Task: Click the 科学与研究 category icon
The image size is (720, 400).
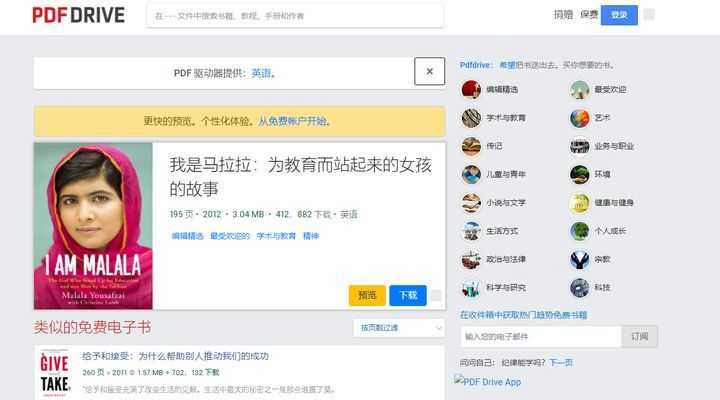Action: coord(471,288)
